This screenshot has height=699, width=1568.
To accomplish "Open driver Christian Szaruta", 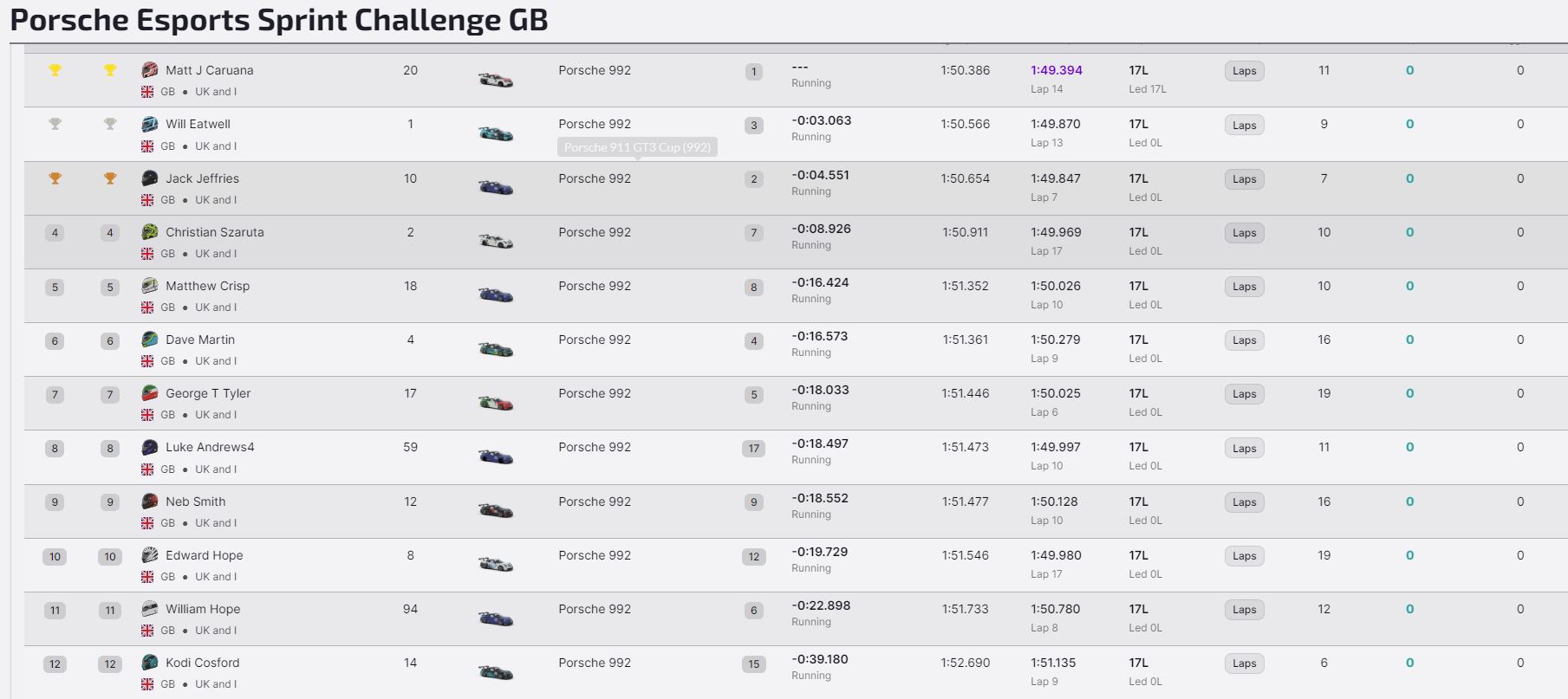I will click(x=215, y=232).
